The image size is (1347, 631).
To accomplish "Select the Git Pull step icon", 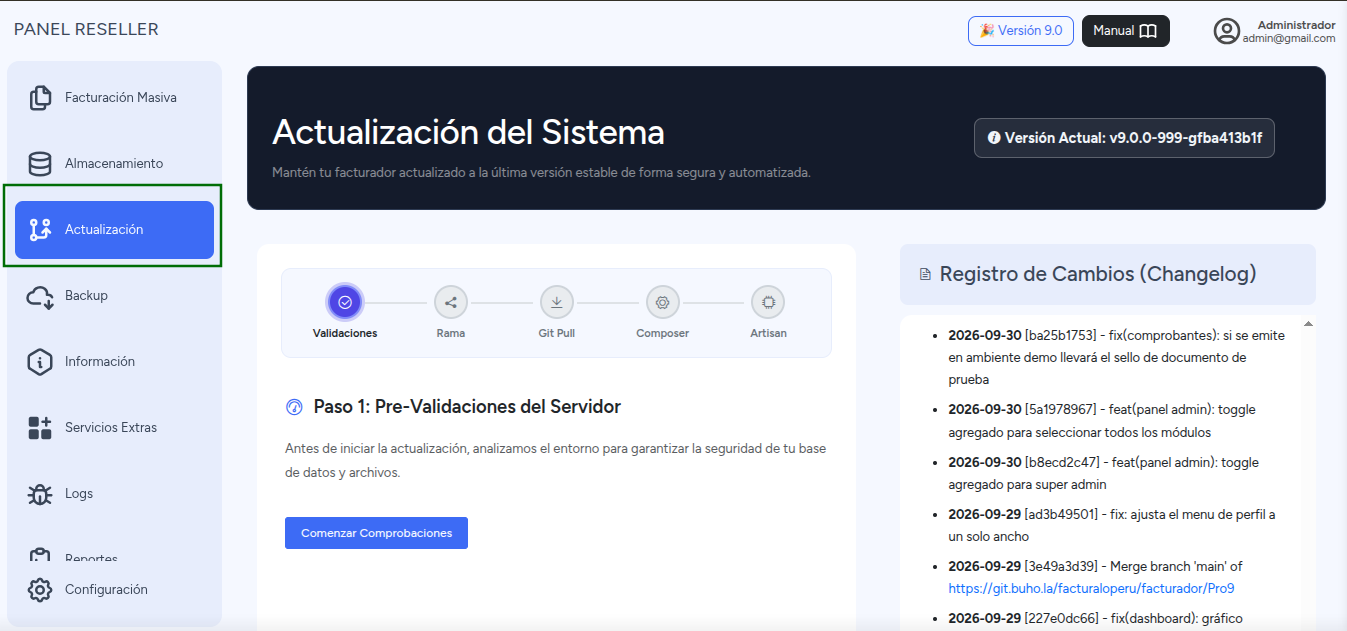I will (557, 302).
